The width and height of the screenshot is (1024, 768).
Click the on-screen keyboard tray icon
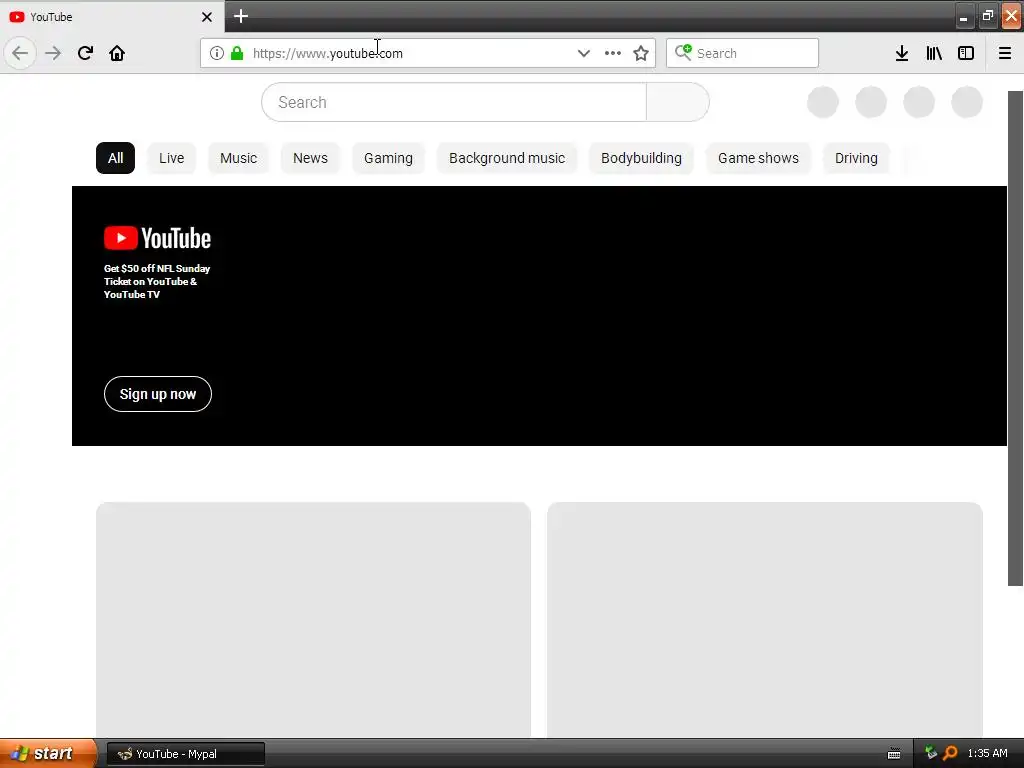click(894, 754)
